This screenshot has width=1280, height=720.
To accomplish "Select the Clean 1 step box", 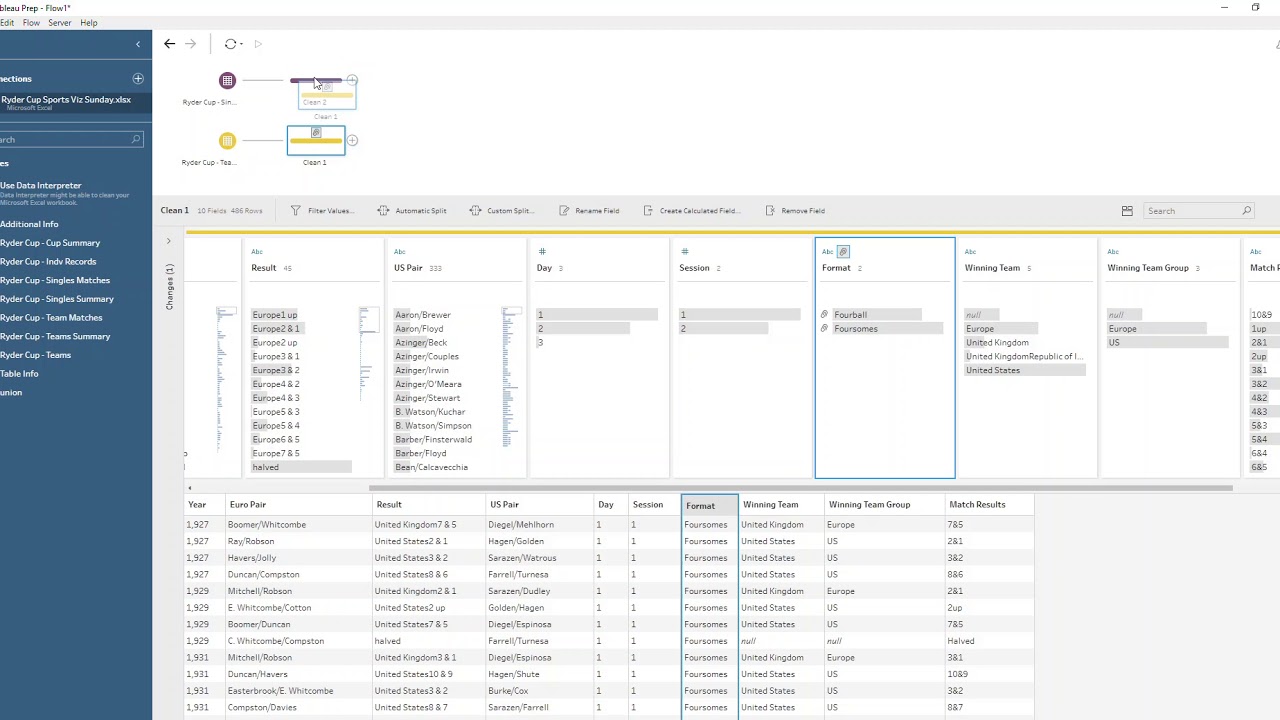I will pos(316,140).
